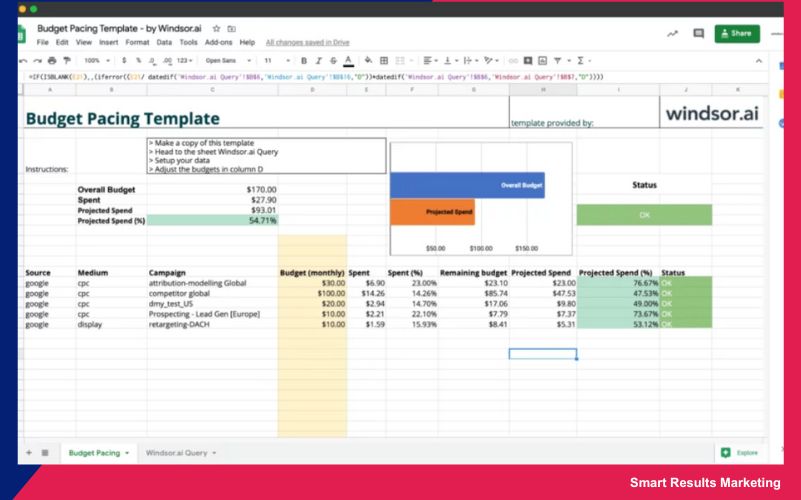Screen dimensions: 801x500
Task: Activate the paint format tool
Action: 66,61
